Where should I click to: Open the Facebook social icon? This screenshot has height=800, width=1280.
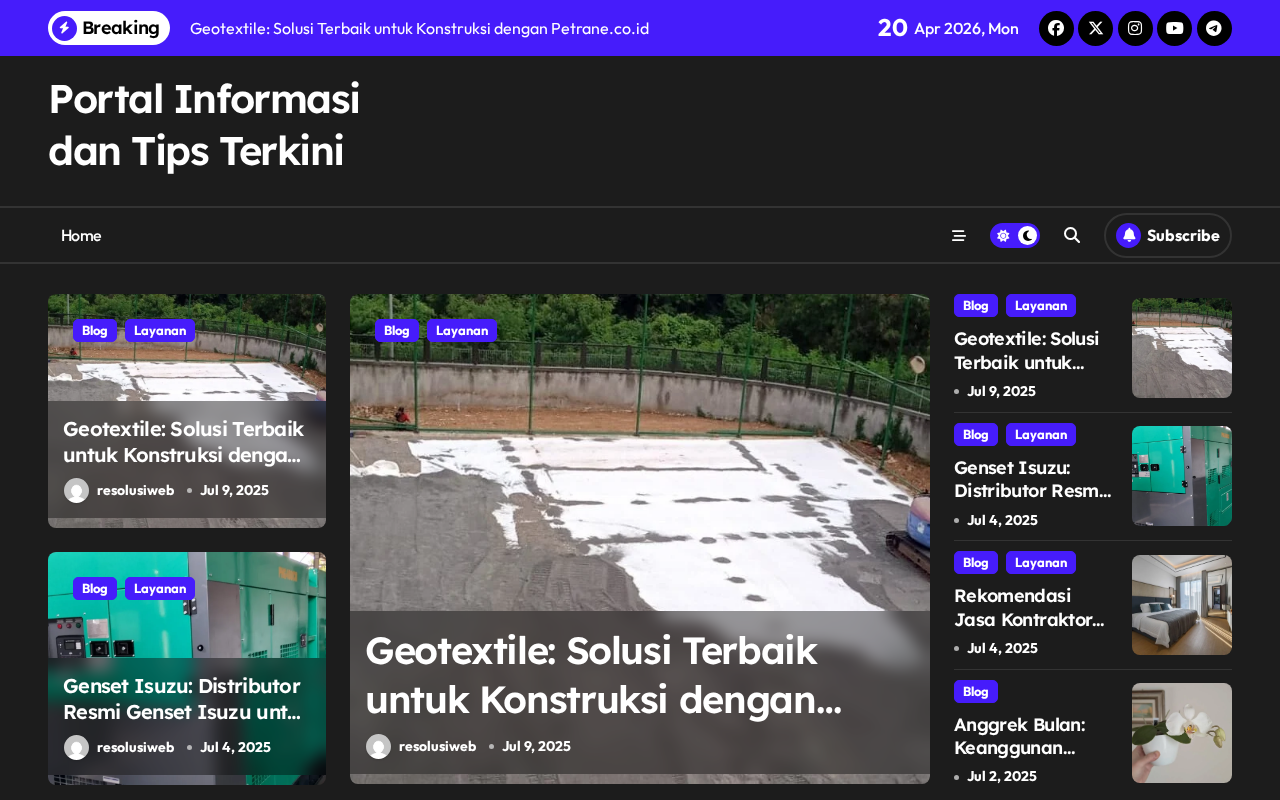click(x=1056, y=28)
